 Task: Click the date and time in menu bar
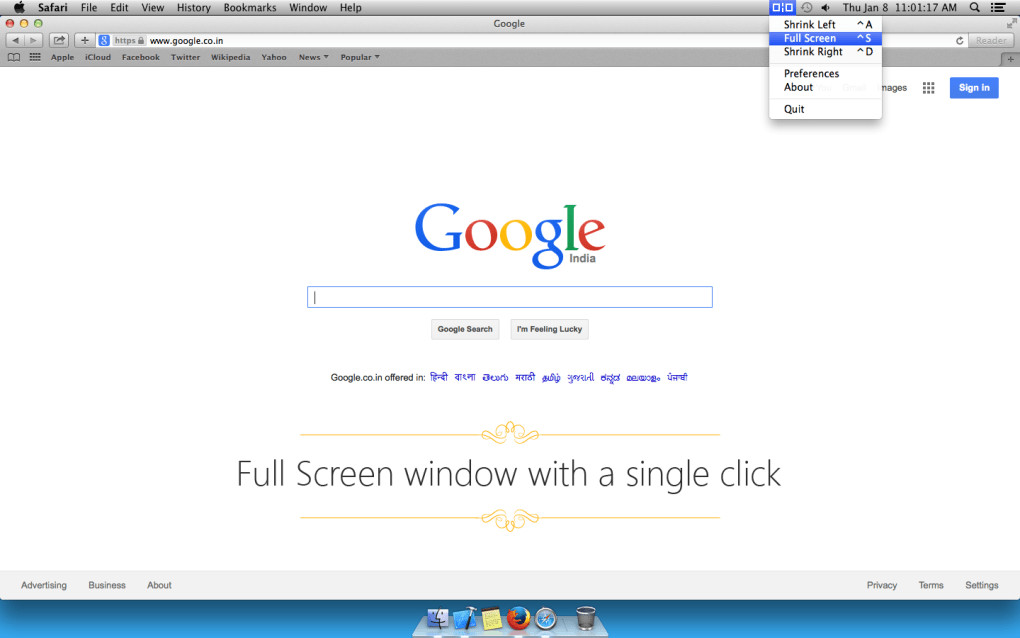[x=900, y=7]
